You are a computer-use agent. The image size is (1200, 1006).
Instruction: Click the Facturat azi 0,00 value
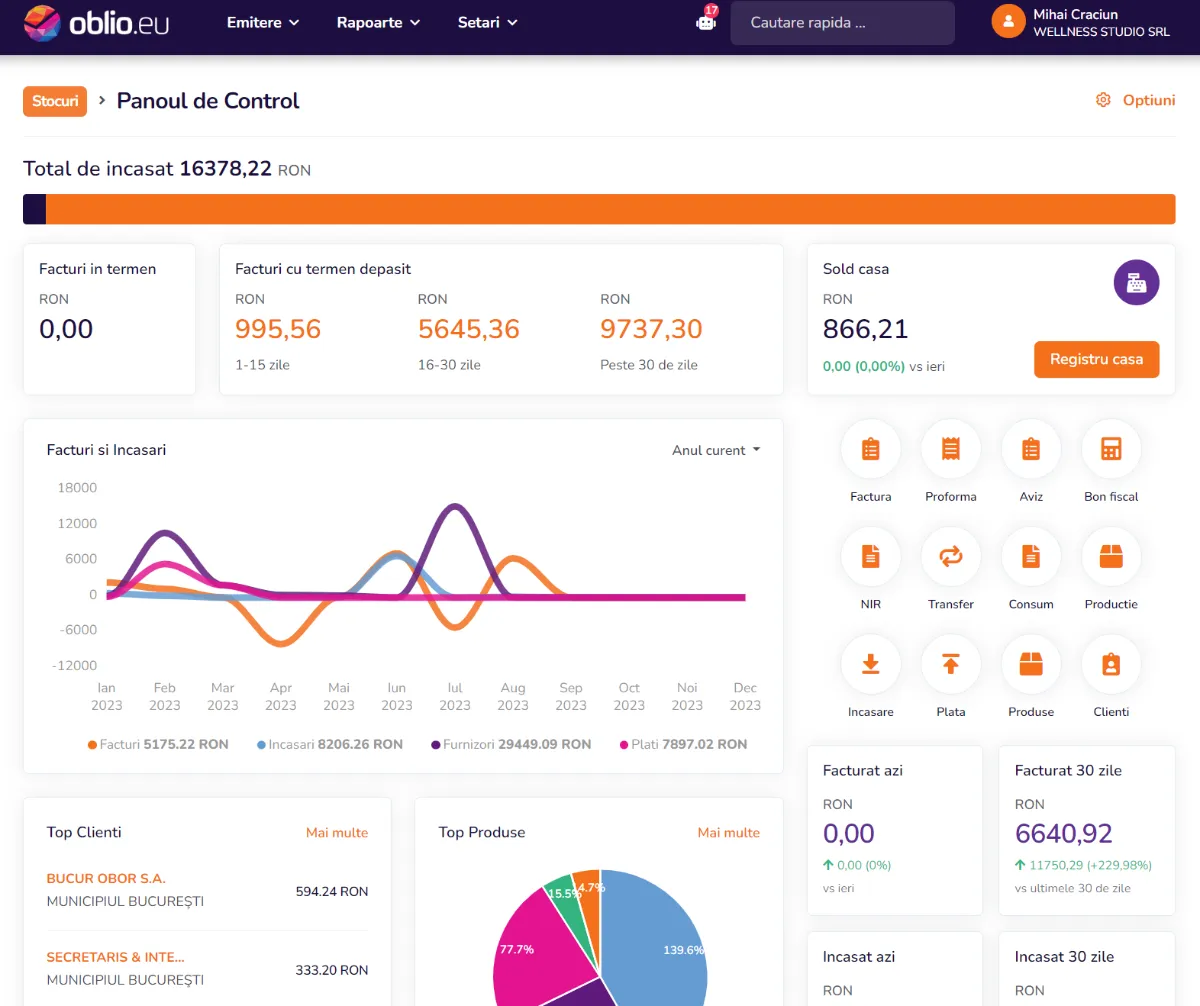[x=849, y=833]
